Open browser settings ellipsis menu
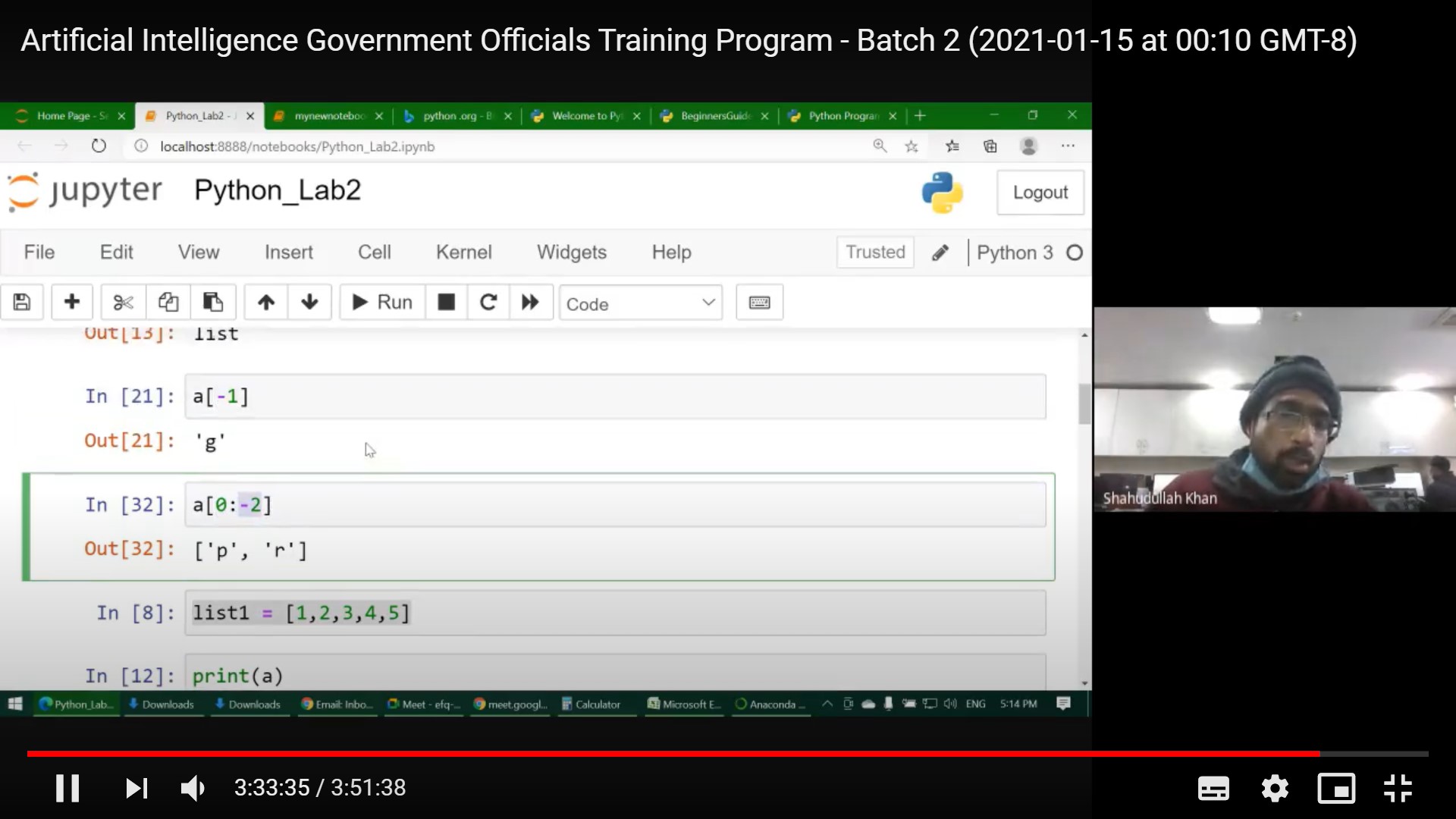This screenshot has height=819, width=1456. point(1068,146)
